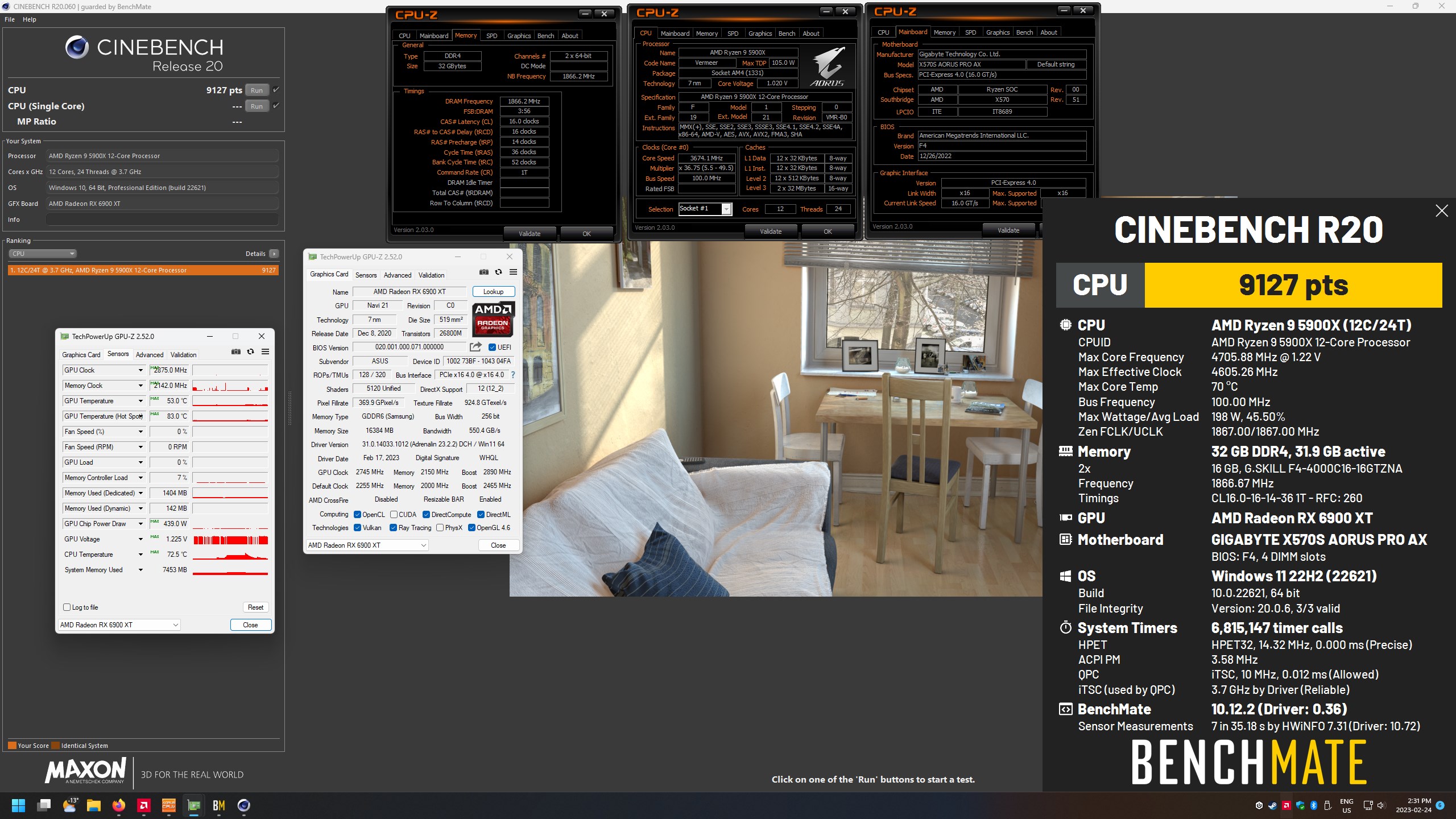Toggle the DirectCompute checkbox
This screenshot has height=819, width=1456.
click(x=426, y=515)
